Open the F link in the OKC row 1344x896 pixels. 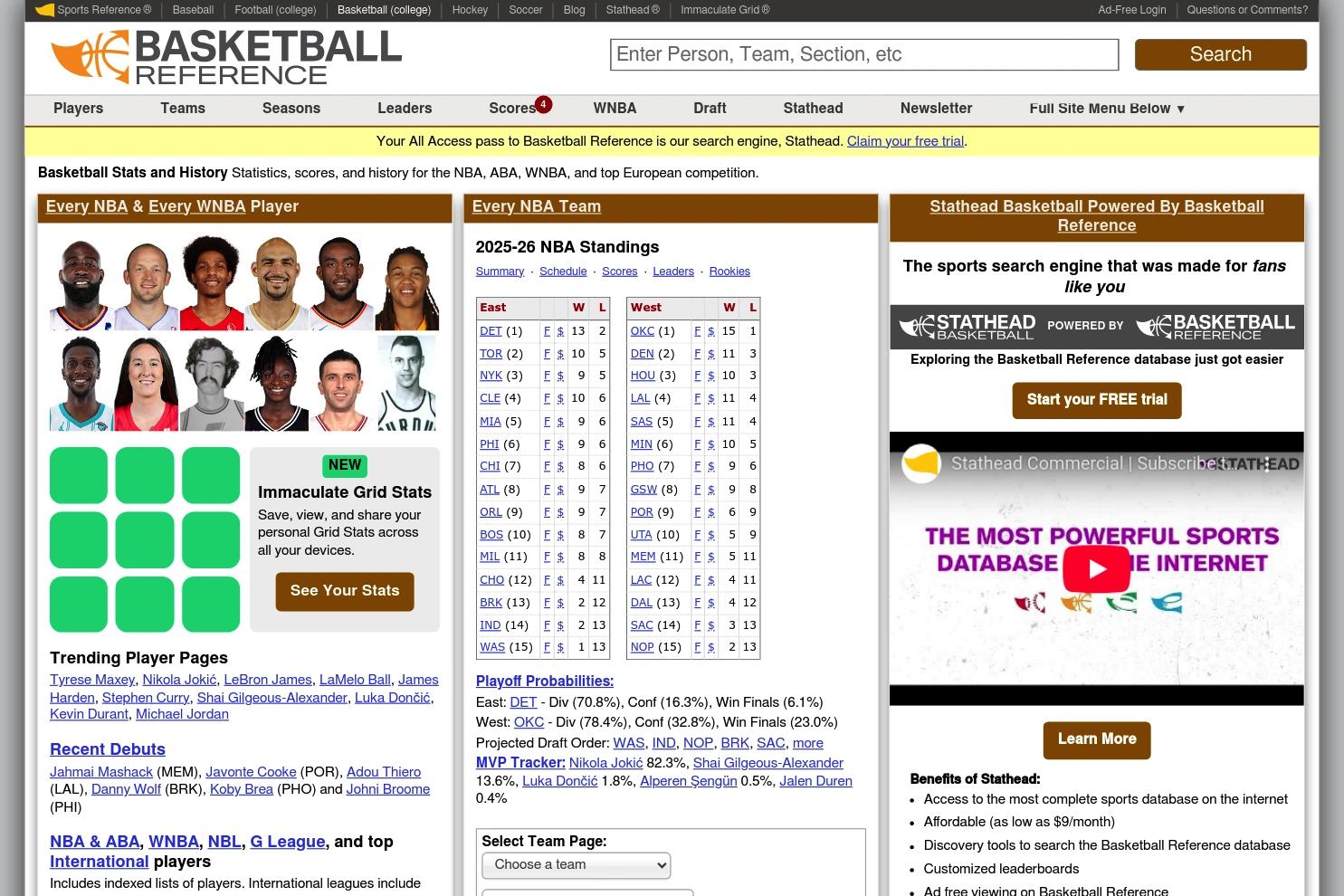697,331
